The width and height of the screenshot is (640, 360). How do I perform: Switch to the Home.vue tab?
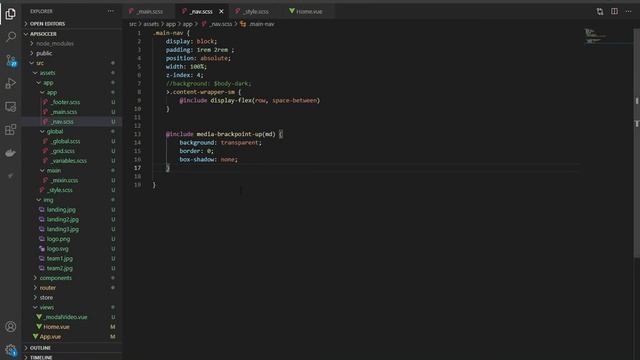coord(309,11)
